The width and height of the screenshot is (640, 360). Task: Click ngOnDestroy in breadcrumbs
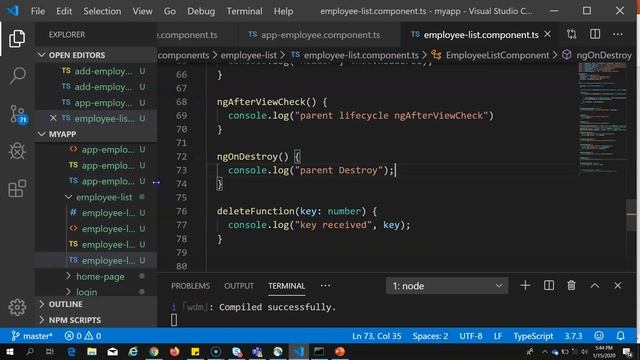coord(604,55)
